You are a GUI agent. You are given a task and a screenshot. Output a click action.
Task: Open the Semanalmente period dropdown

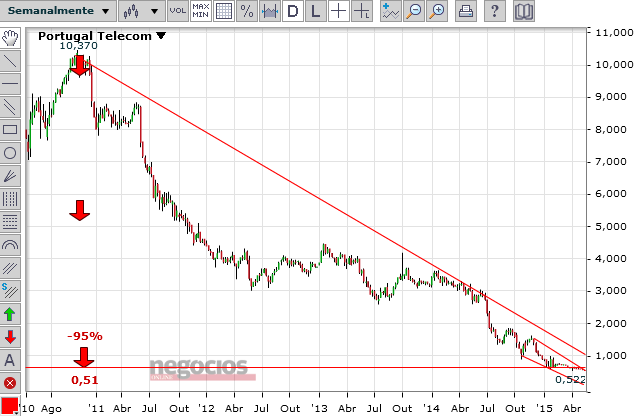[58, 11]
